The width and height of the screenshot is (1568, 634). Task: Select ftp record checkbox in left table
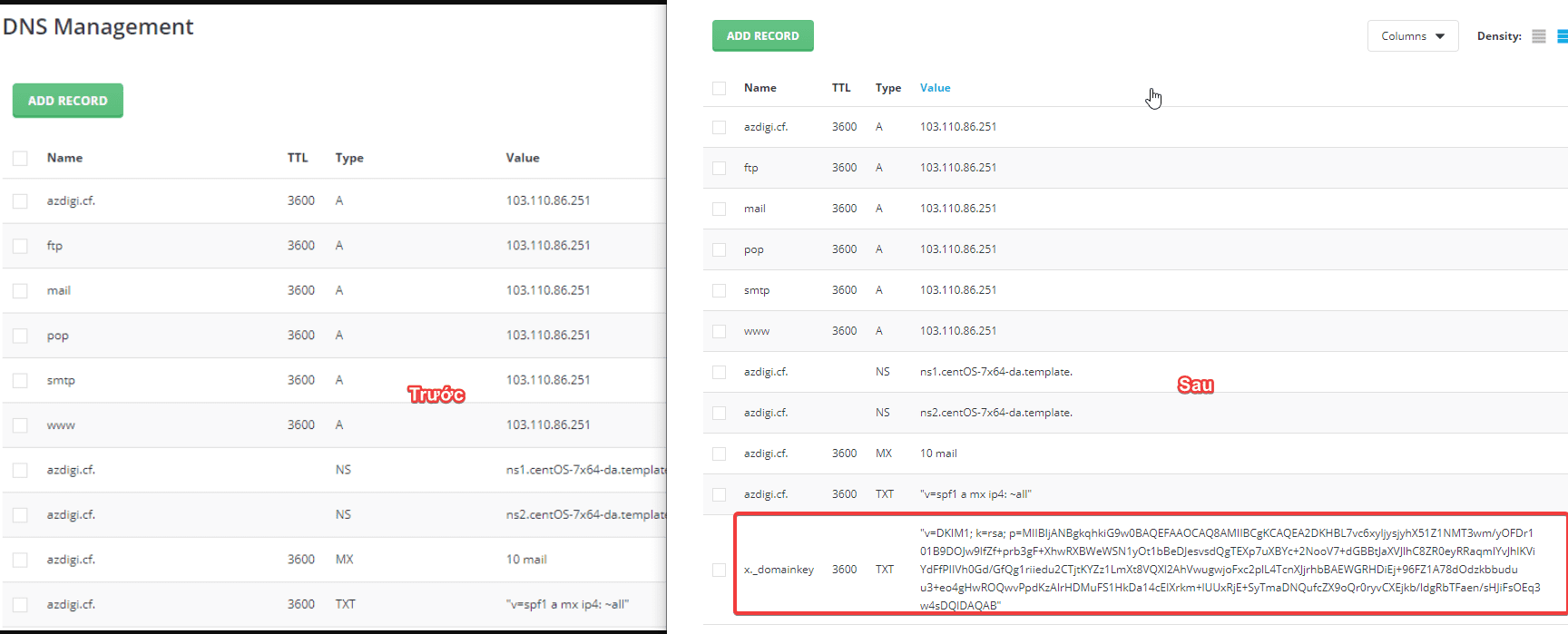coord(20,246)
